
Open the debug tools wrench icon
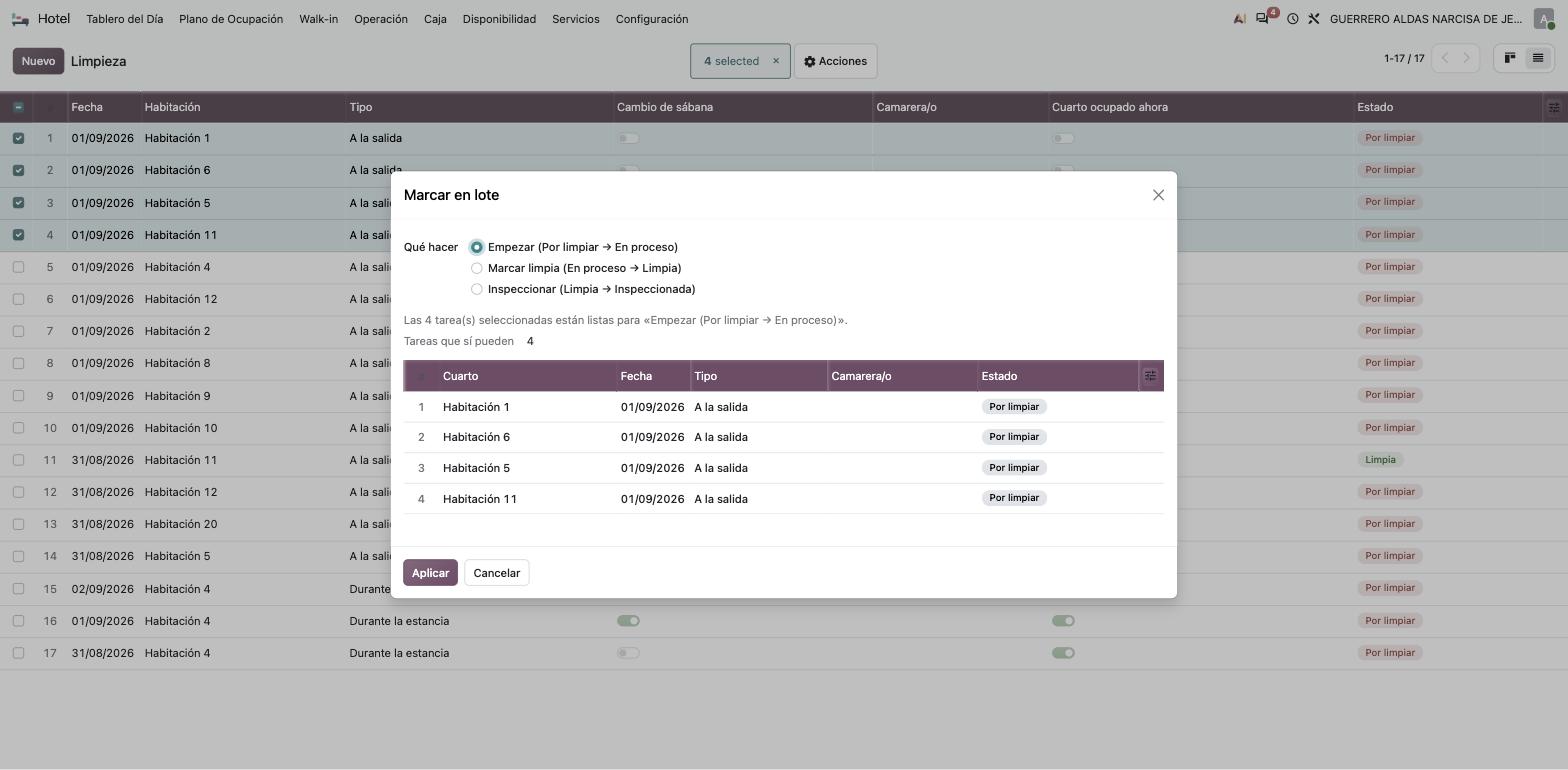pyautogui.click(x=1314, y=19)
